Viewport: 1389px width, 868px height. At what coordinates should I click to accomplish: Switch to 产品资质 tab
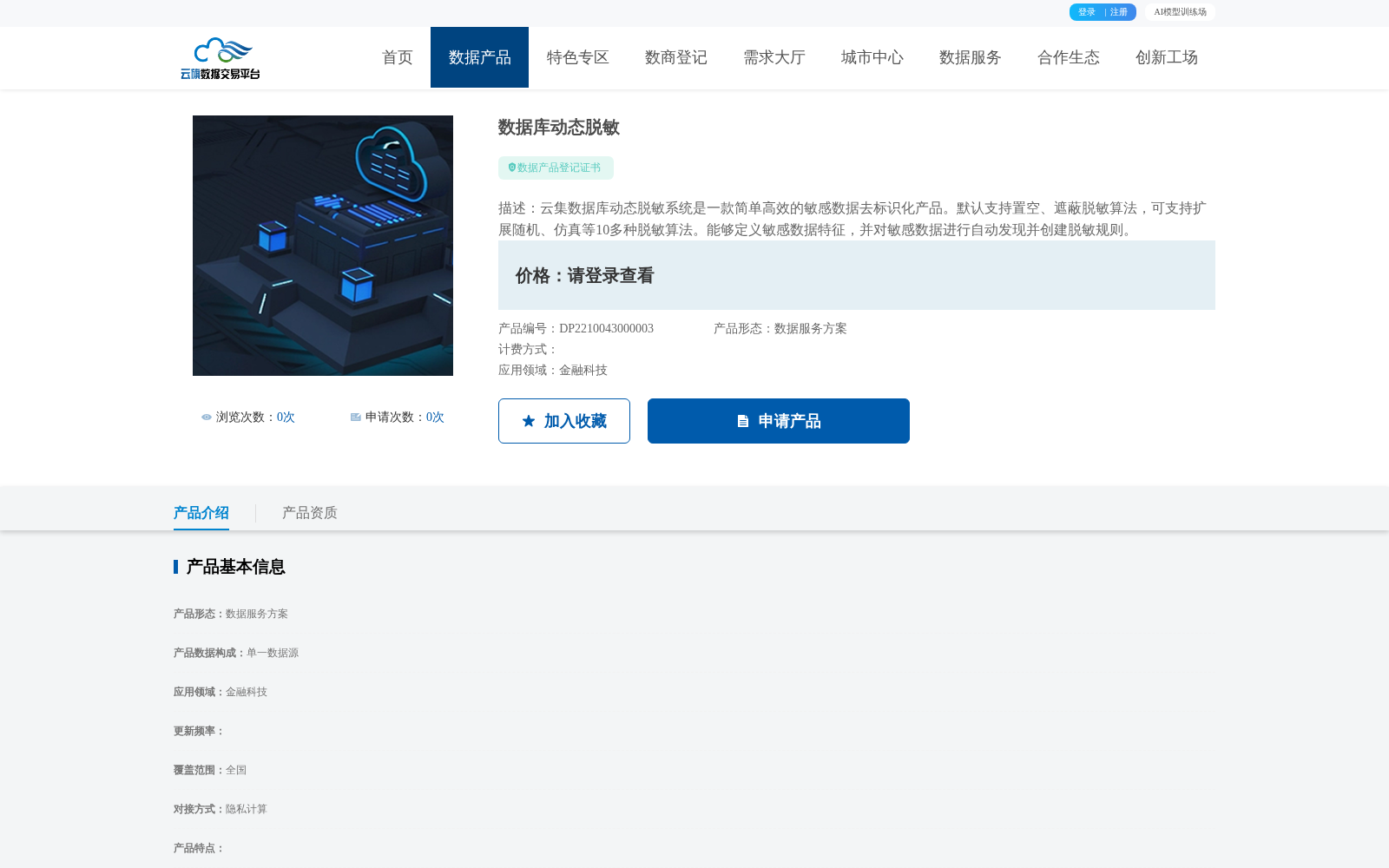[310, 513]
